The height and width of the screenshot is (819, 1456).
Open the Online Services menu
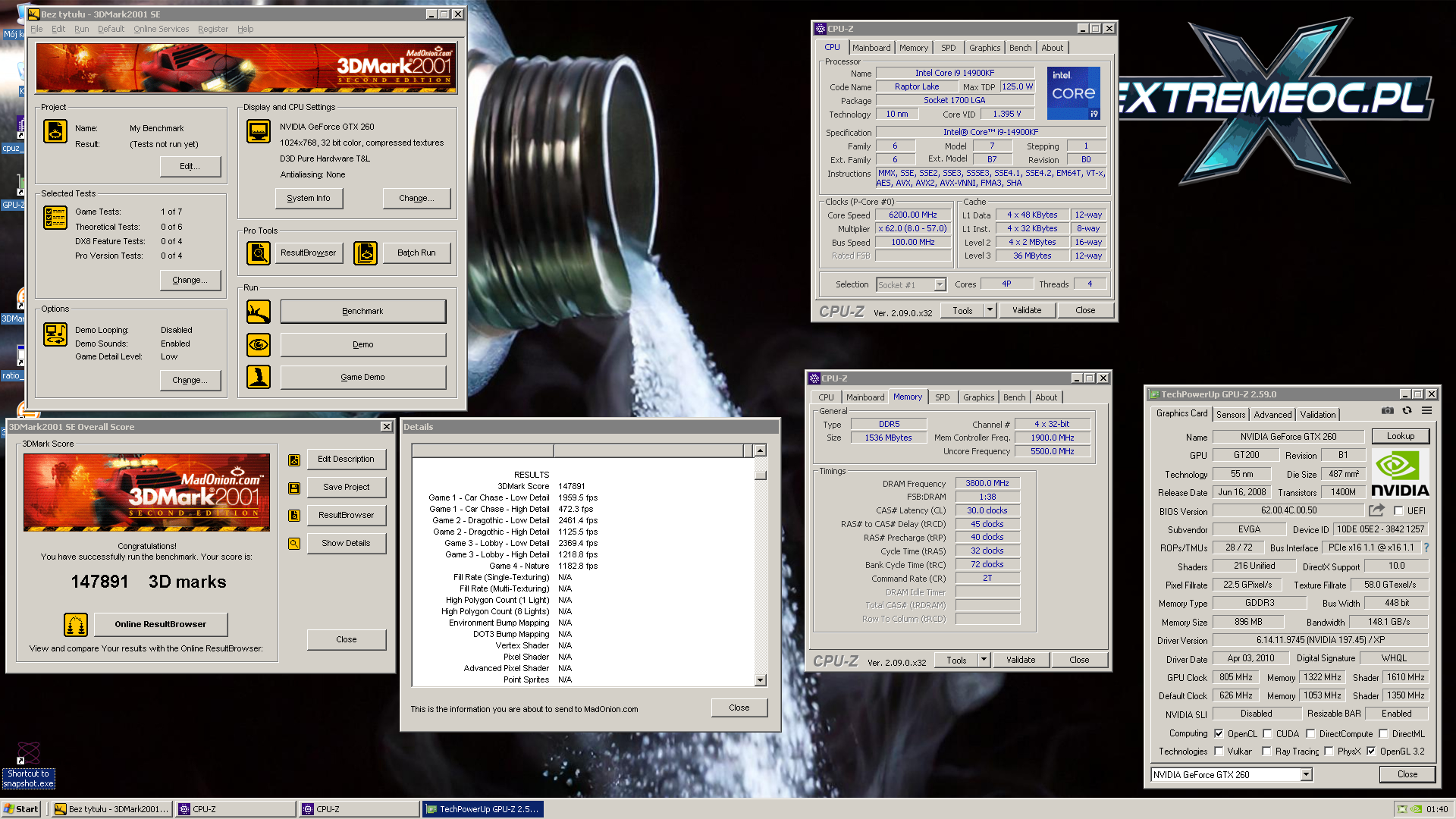click(162, 29)
